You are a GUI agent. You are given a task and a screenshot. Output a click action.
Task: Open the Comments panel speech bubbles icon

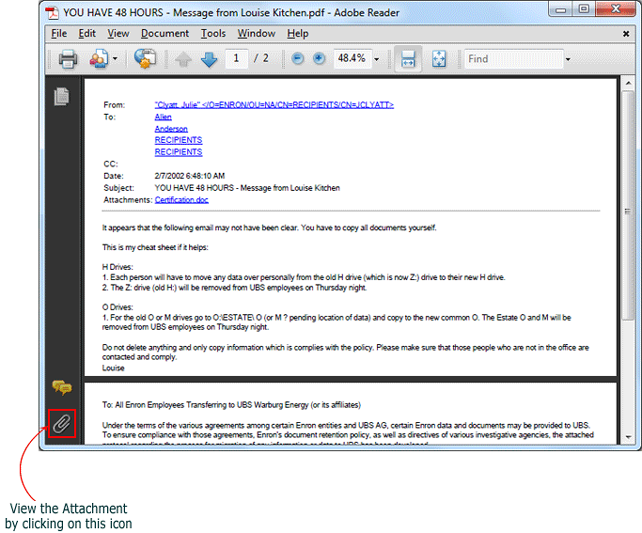(62, 387)
